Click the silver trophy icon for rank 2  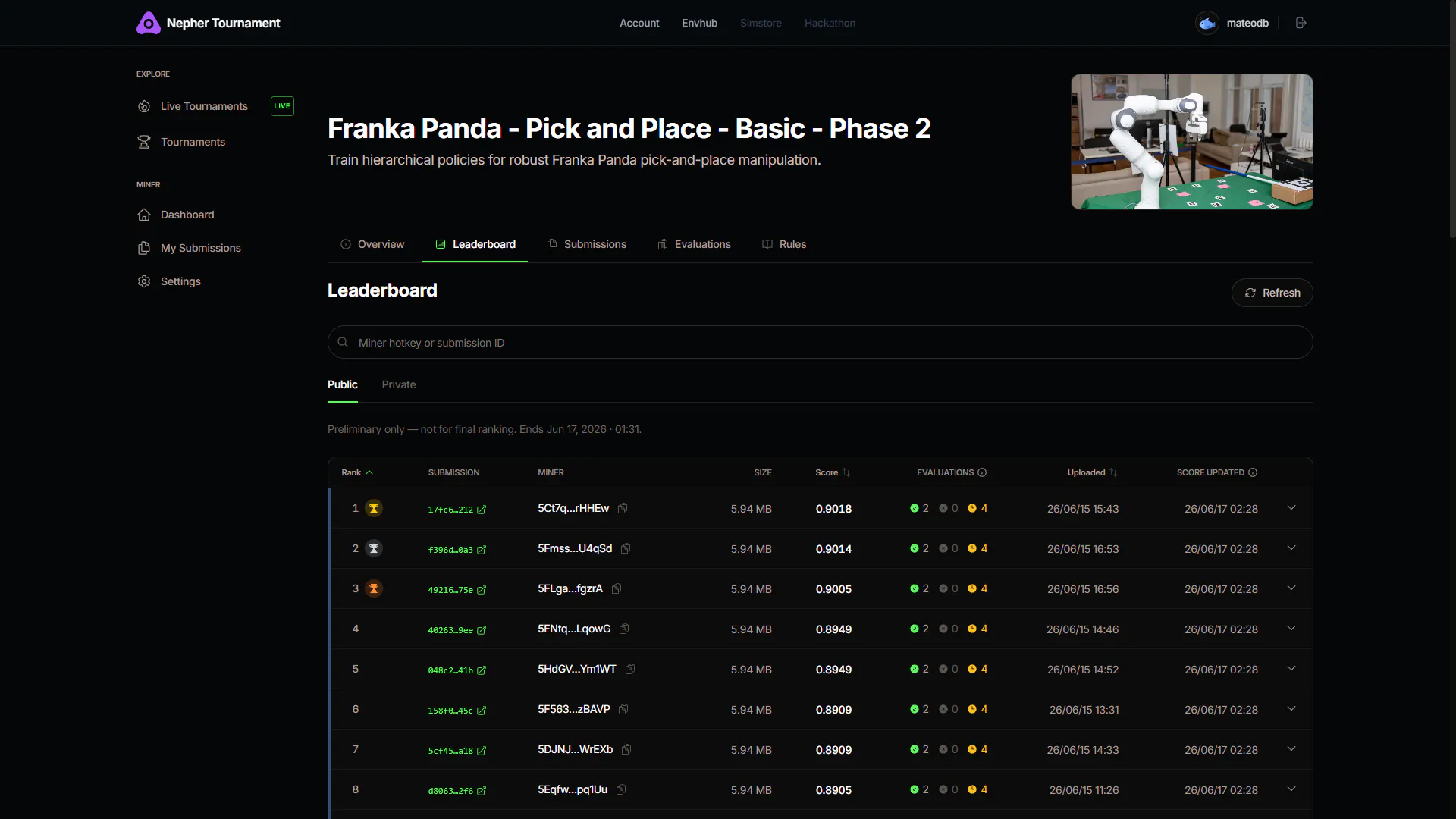[x=374, y=548]
